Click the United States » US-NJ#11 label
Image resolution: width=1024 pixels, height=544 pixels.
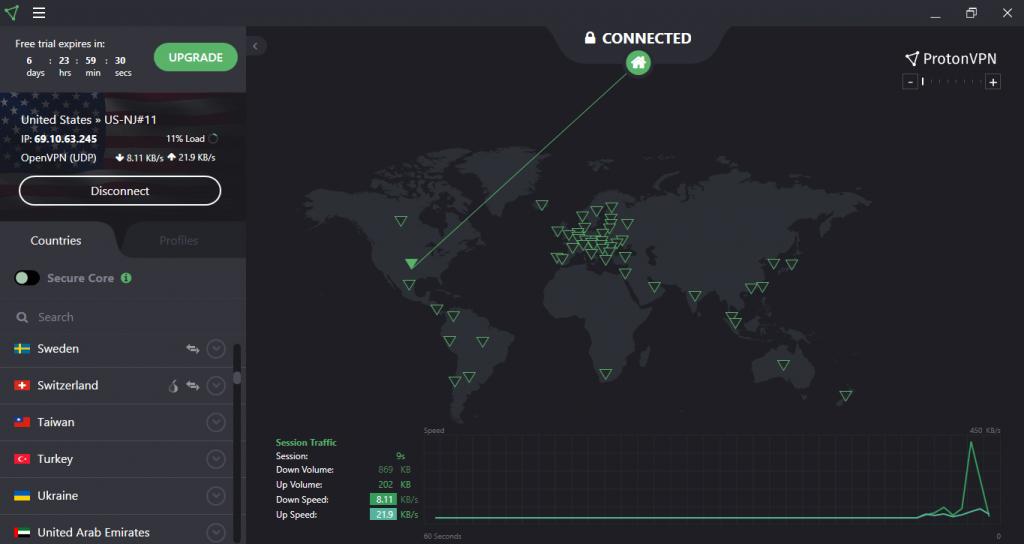tap(89, 120)
